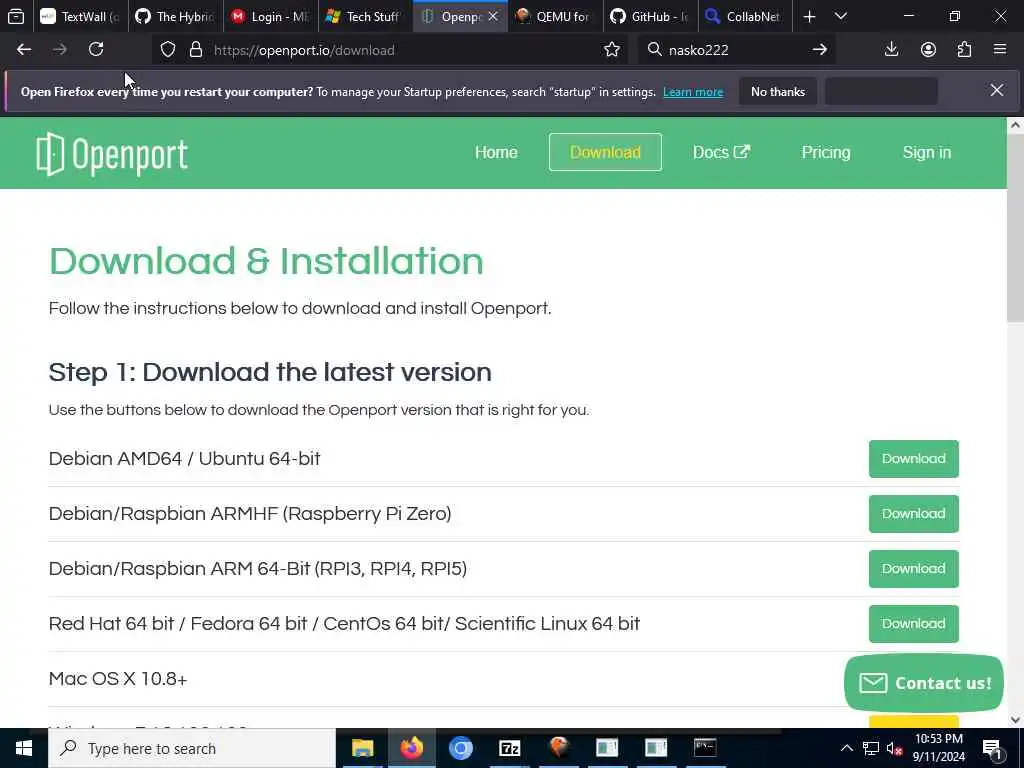Screen dimensions: 1024x768
Task: Switch to the TextWall tab
Action: 80,16
